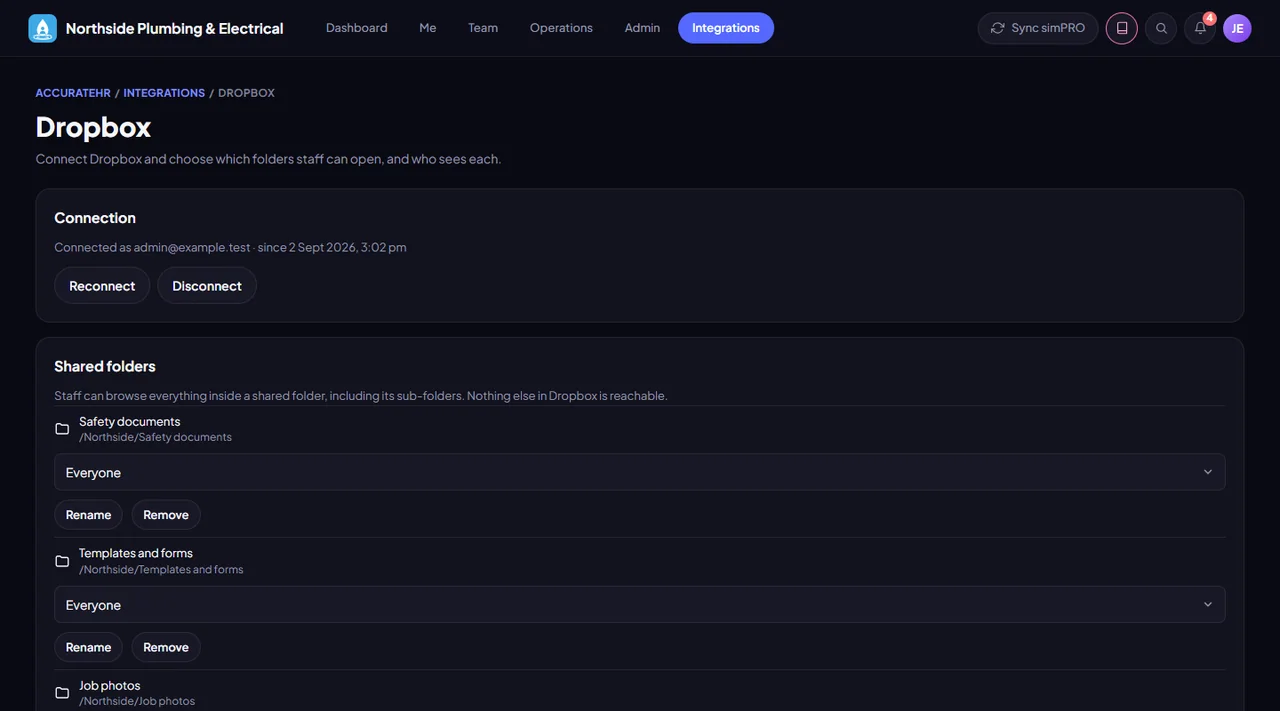Open notifications bell with 4 badge
The width and height of the screenshot is (1280, 711).
click(1200, 28)
